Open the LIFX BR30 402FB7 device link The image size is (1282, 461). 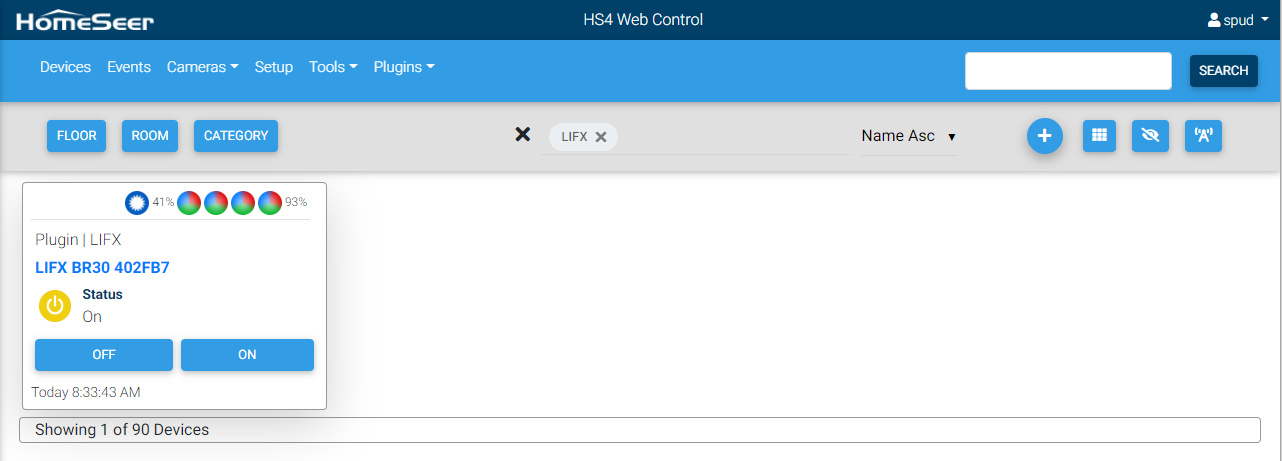tap(102, 267)
